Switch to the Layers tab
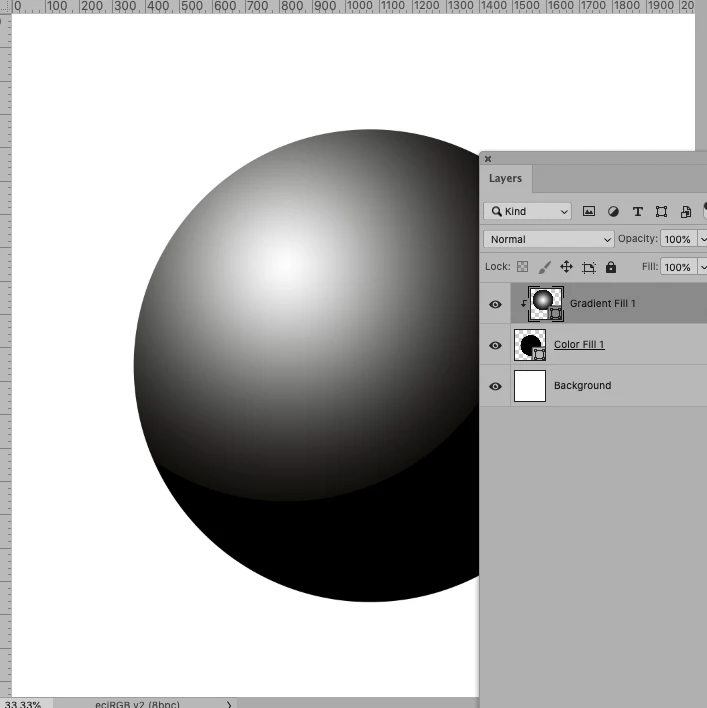 pos(505,178)
